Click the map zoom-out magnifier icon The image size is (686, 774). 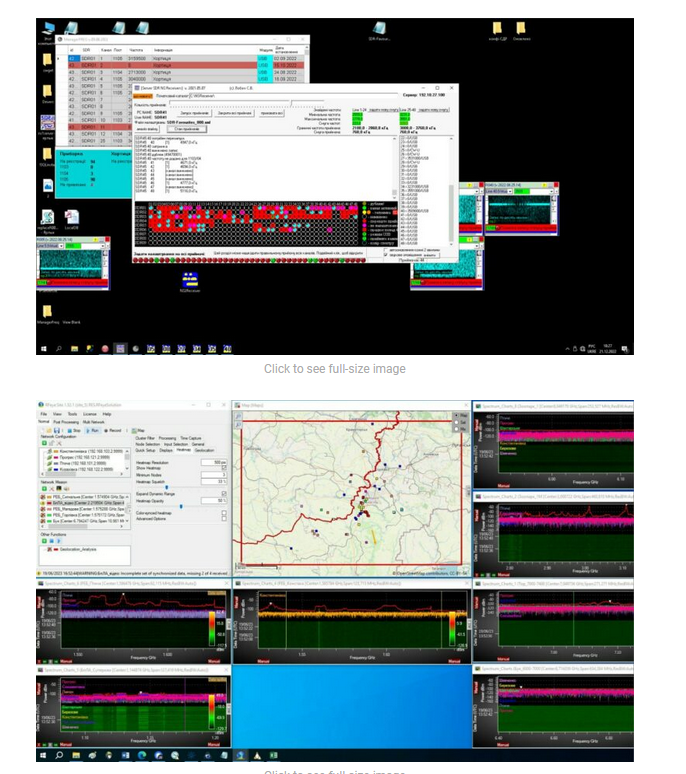[238, 425]
